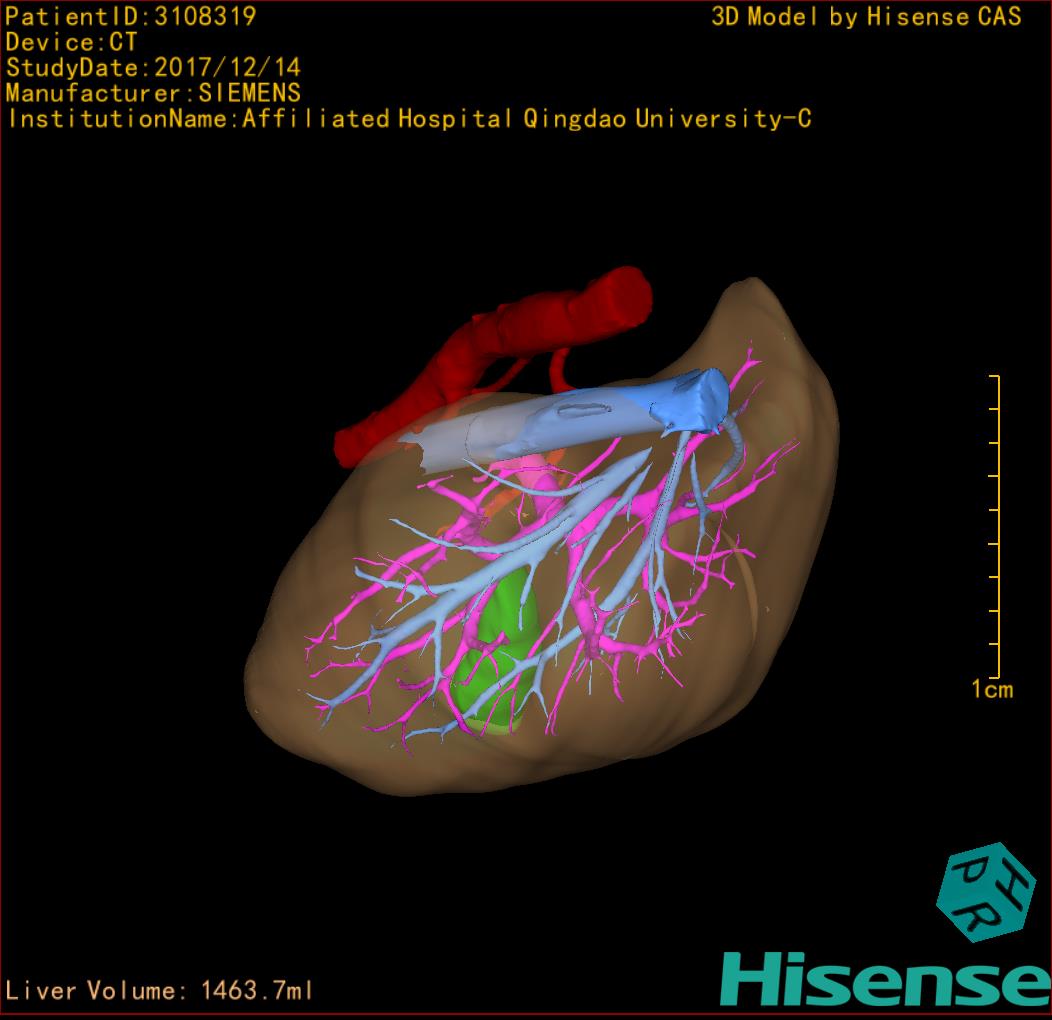Click the InstitutionName overlay text
Screen dimensions: 1052x1020
[x=408, y=119]
